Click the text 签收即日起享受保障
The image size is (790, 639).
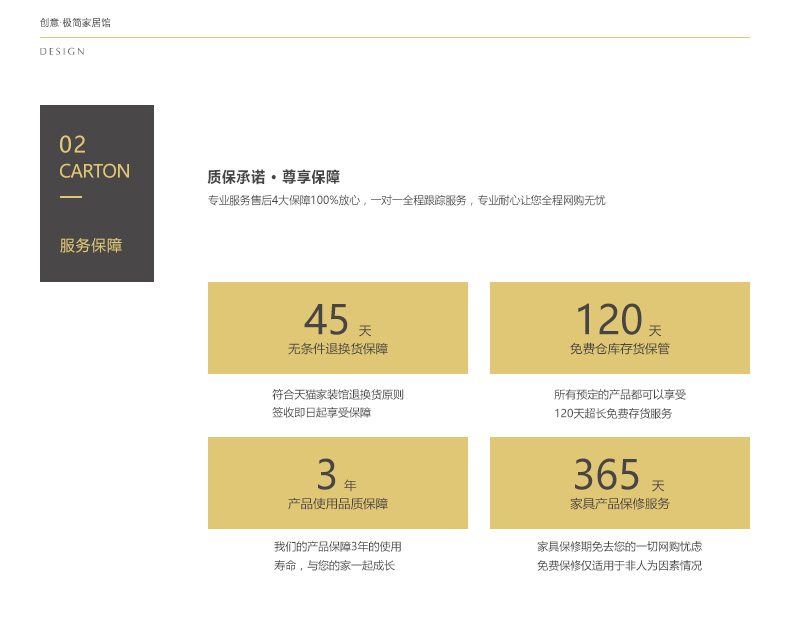click(321, 413)
